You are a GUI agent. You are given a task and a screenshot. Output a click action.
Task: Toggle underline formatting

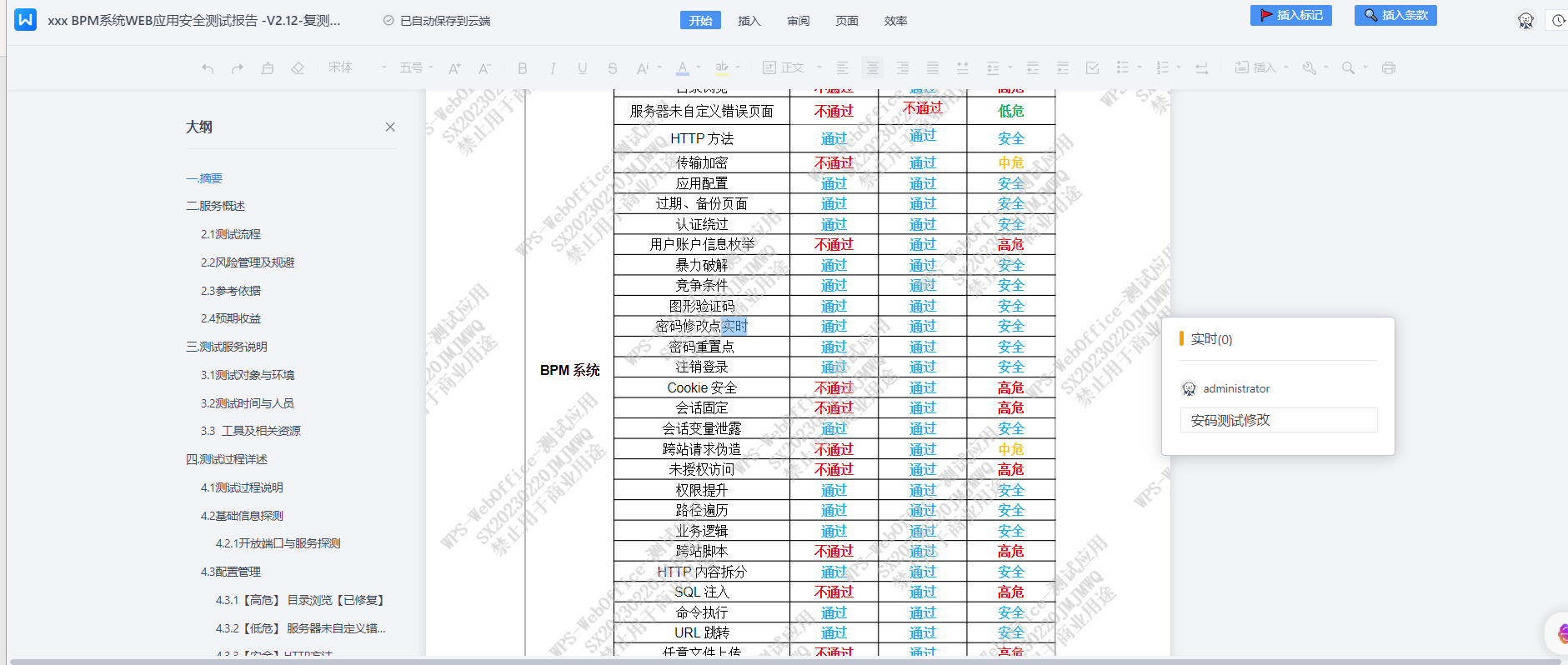(x=583, y=68)
